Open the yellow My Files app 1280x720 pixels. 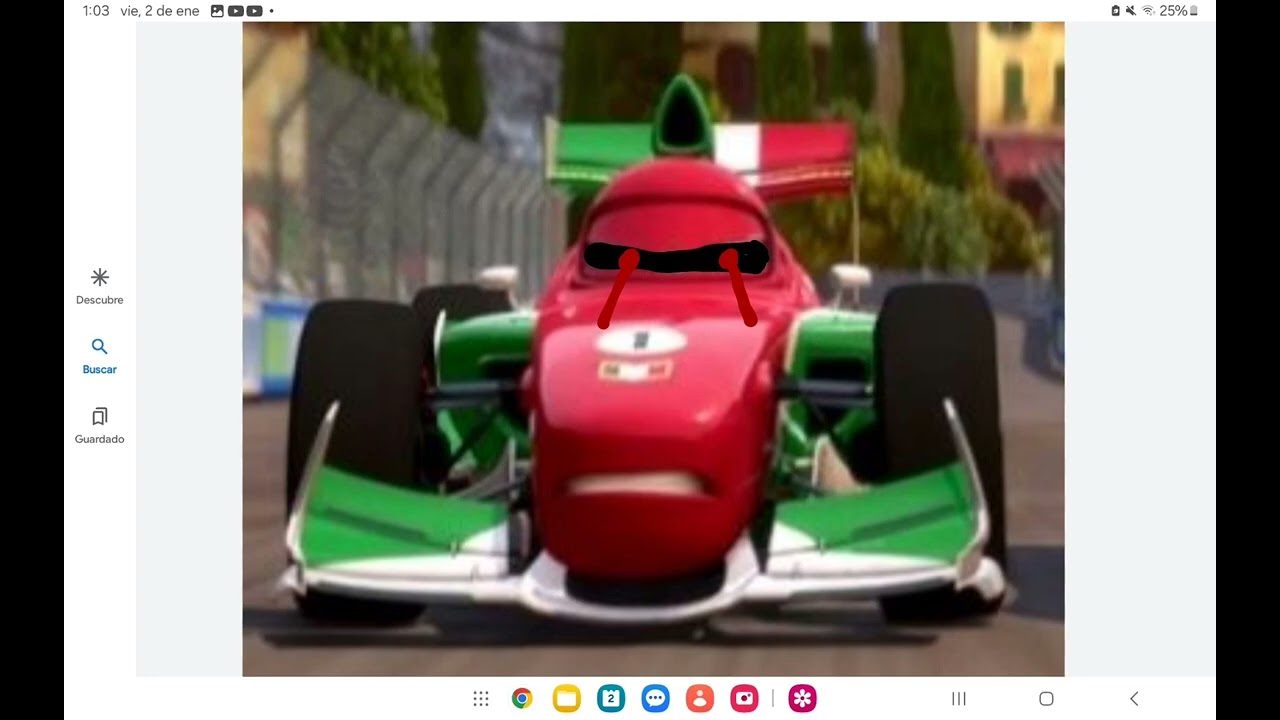pyautogui.click(x=566, y=699)
